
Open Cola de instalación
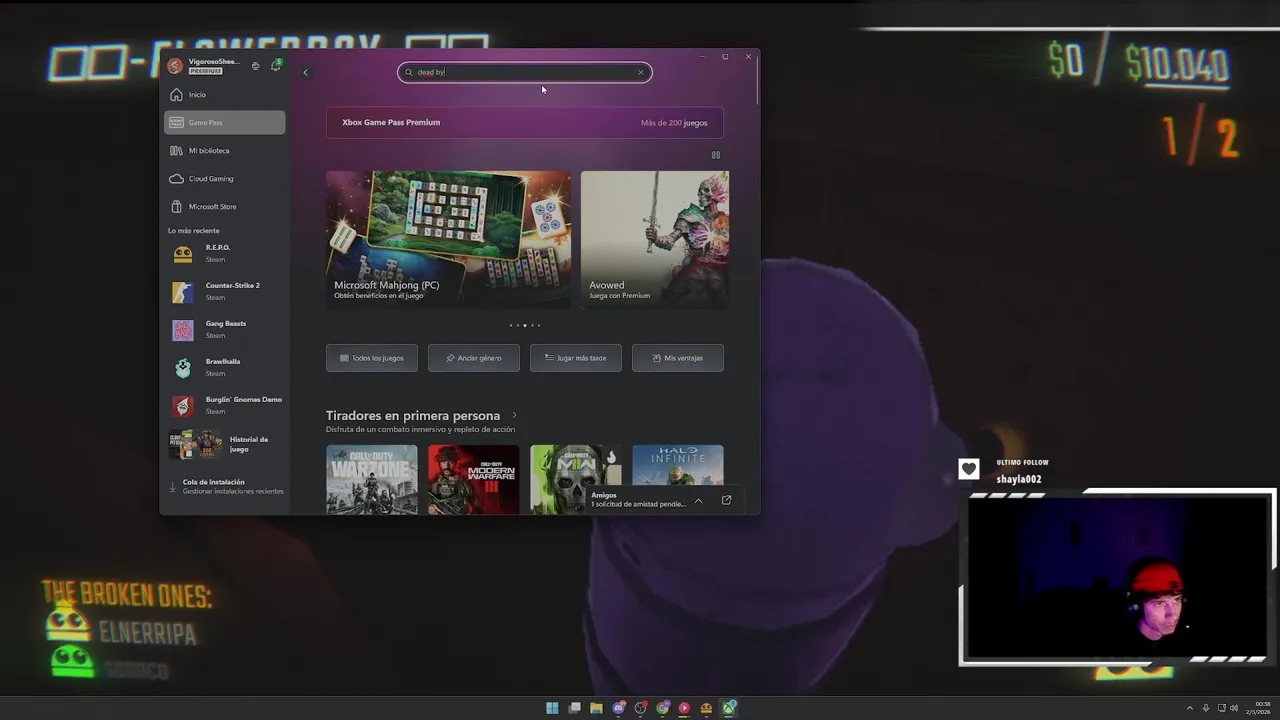[225, 486]
